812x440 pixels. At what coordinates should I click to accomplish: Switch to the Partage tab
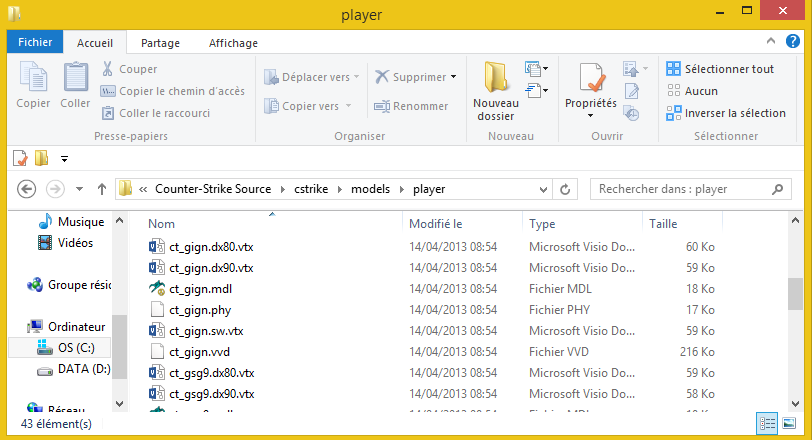click(161, 43)
